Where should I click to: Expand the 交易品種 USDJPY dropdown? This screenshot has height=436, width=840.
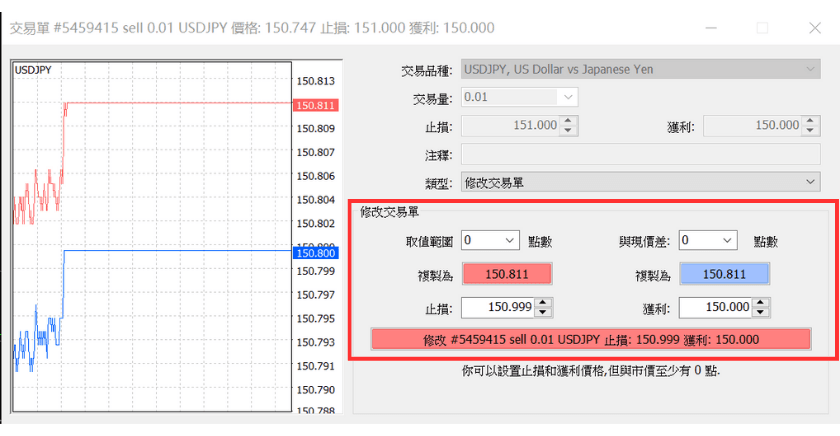[x=640, y=69]
